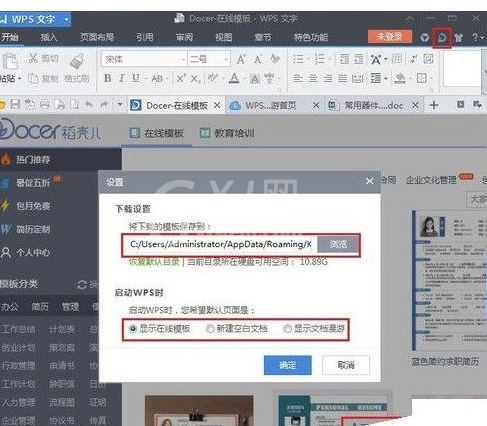The height and width of the screenshot is (426, 487).
Task: Click the increase font size icon
Action: [241, 60]
